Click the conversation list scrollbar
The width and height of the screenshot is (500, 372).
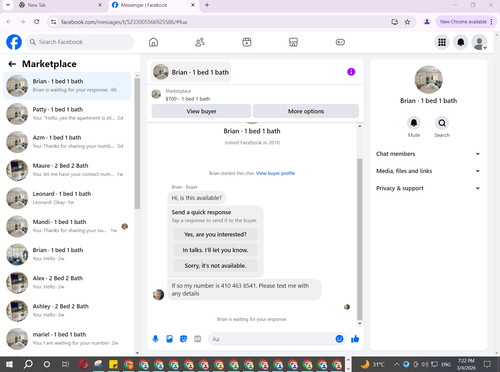[x=137, y=143]
